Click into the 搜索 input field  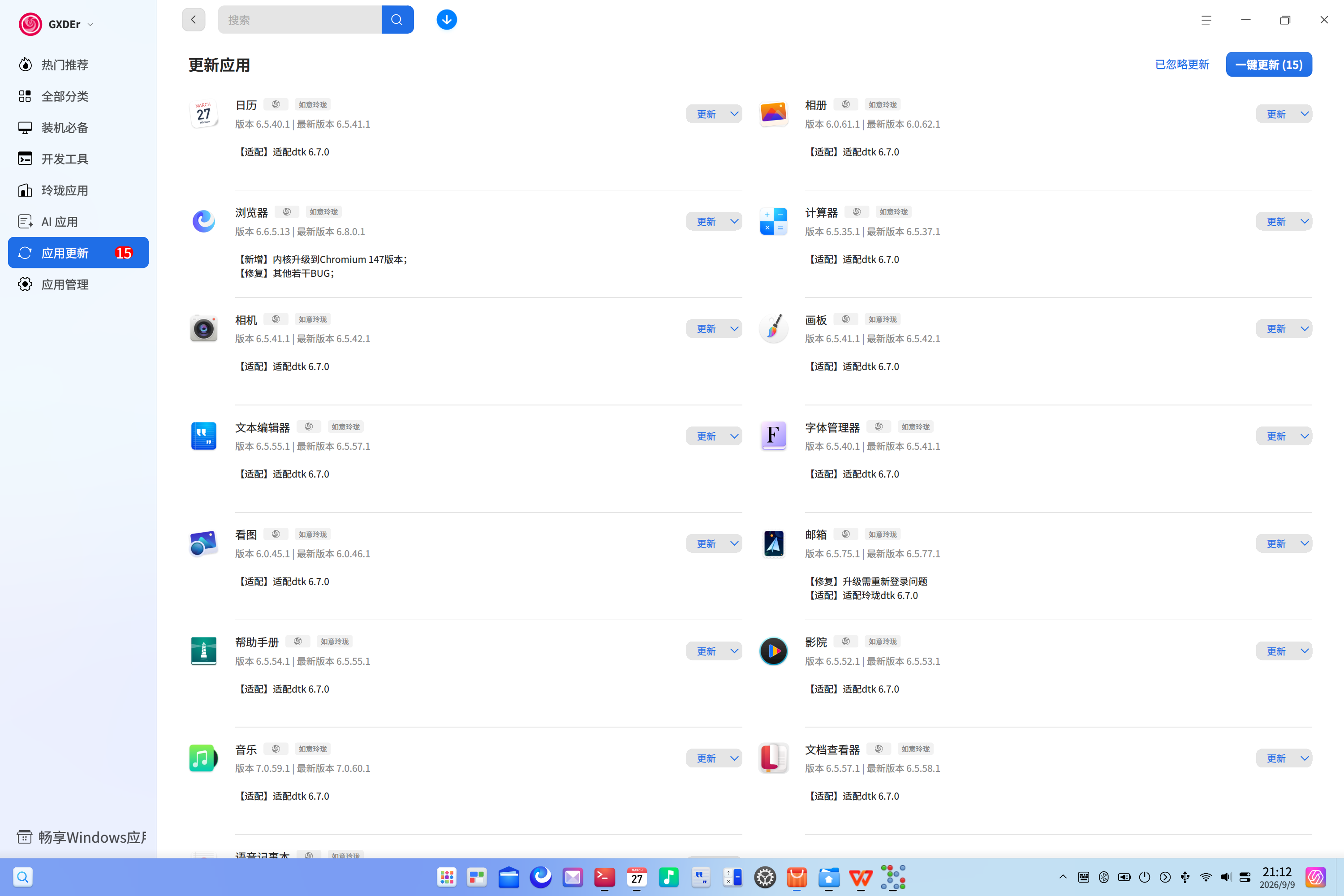(x=300, y=20)
